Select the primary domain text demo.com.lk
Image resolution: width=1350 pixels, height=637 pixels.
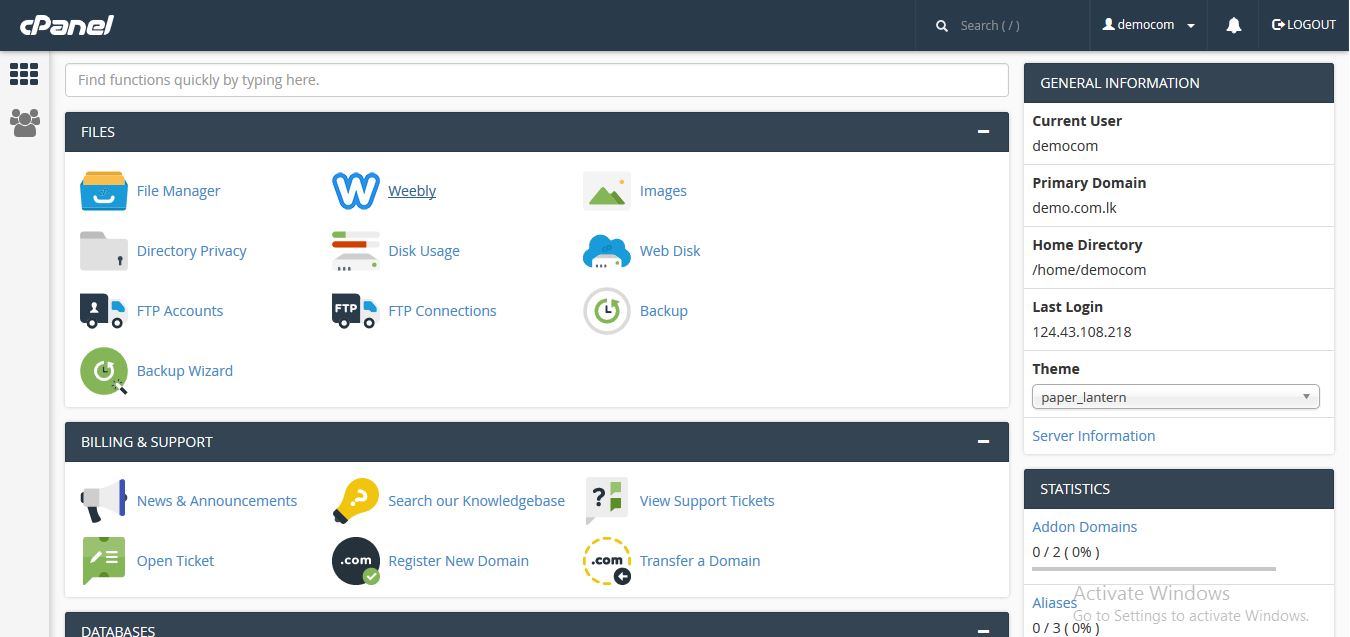coord(1074,208)
